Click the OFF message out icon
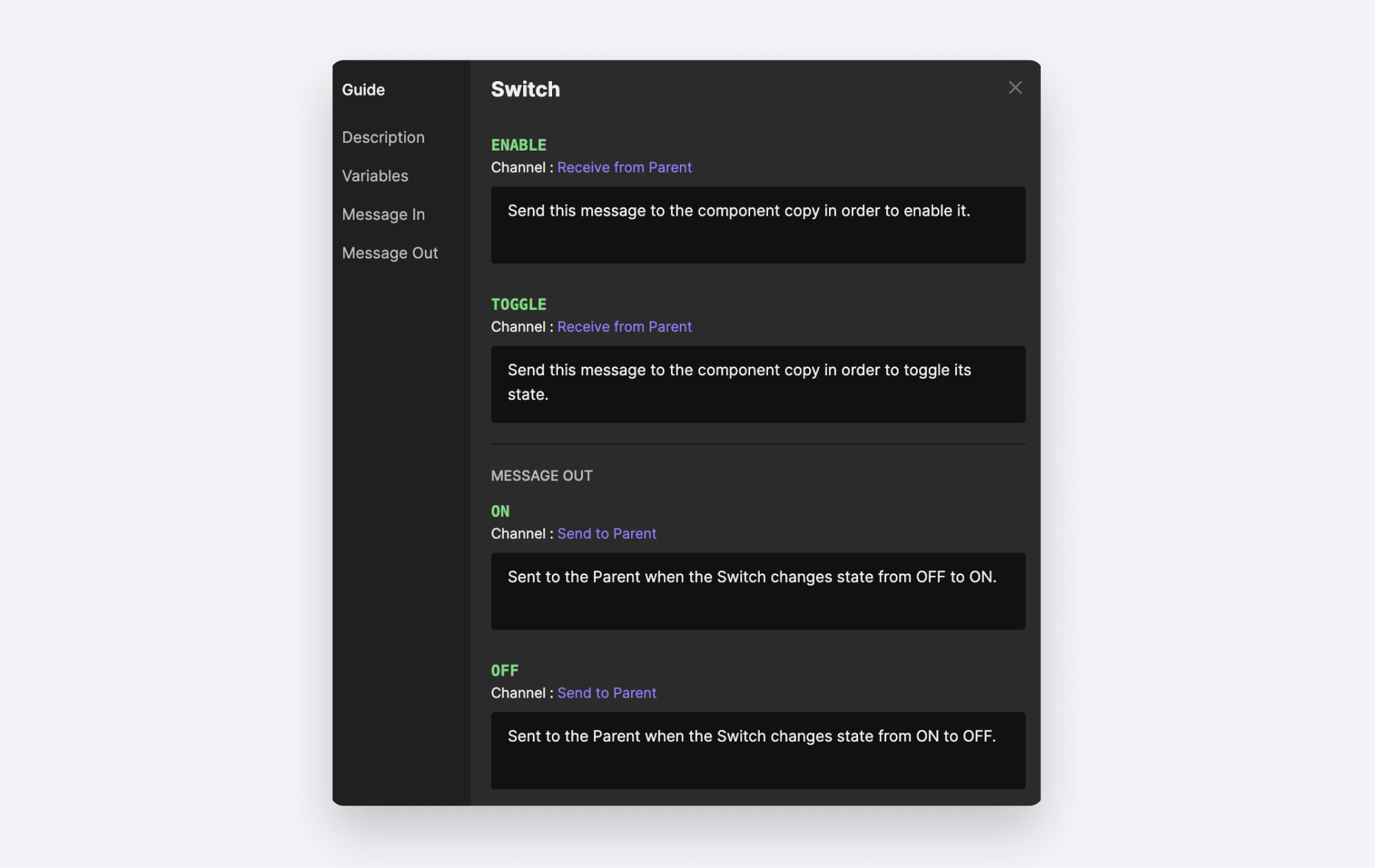Viewport: 1375px width, 868px height. tap(504, 669)
